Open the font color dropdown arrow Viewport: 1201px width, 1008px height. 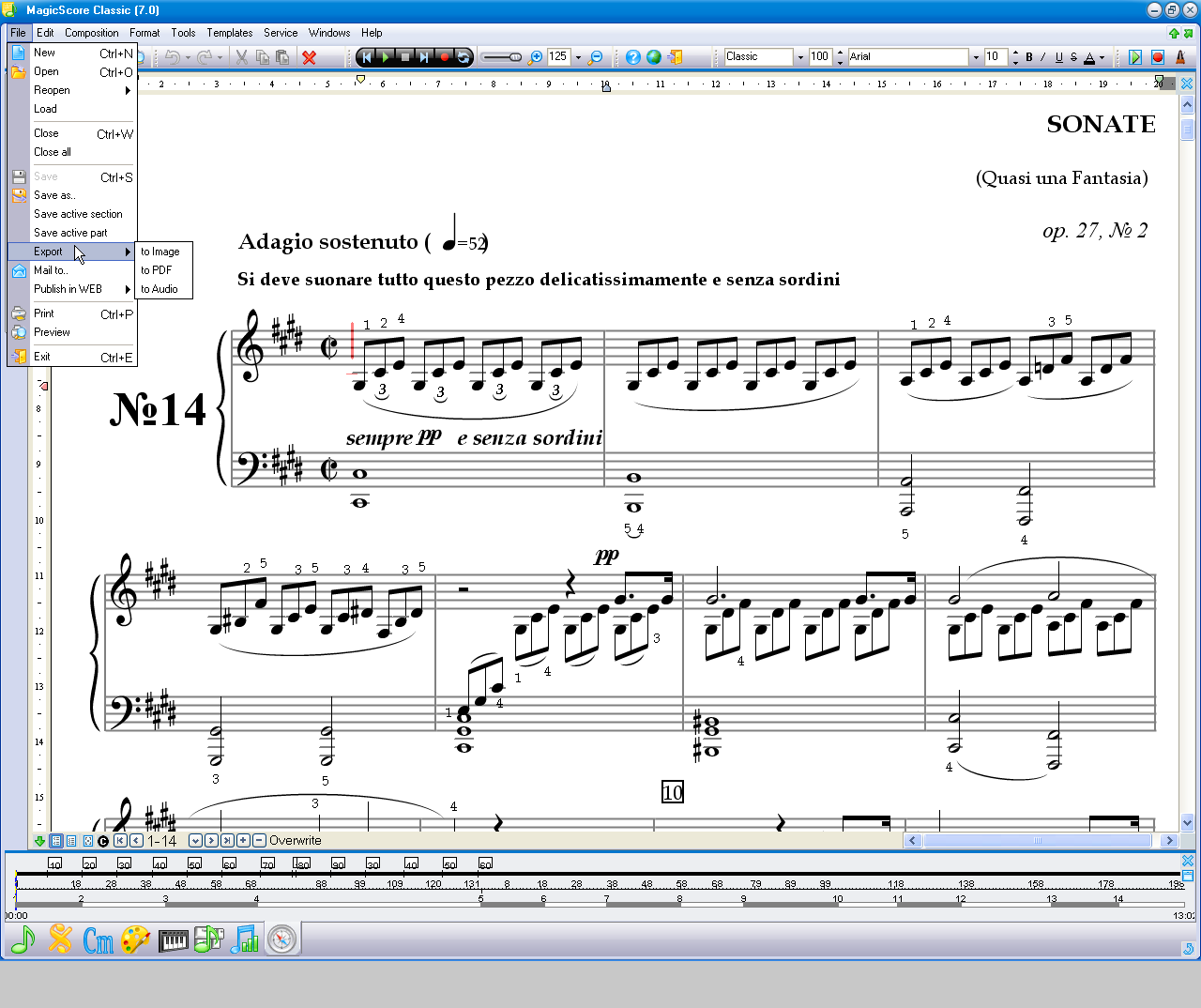click(1102, 57)
